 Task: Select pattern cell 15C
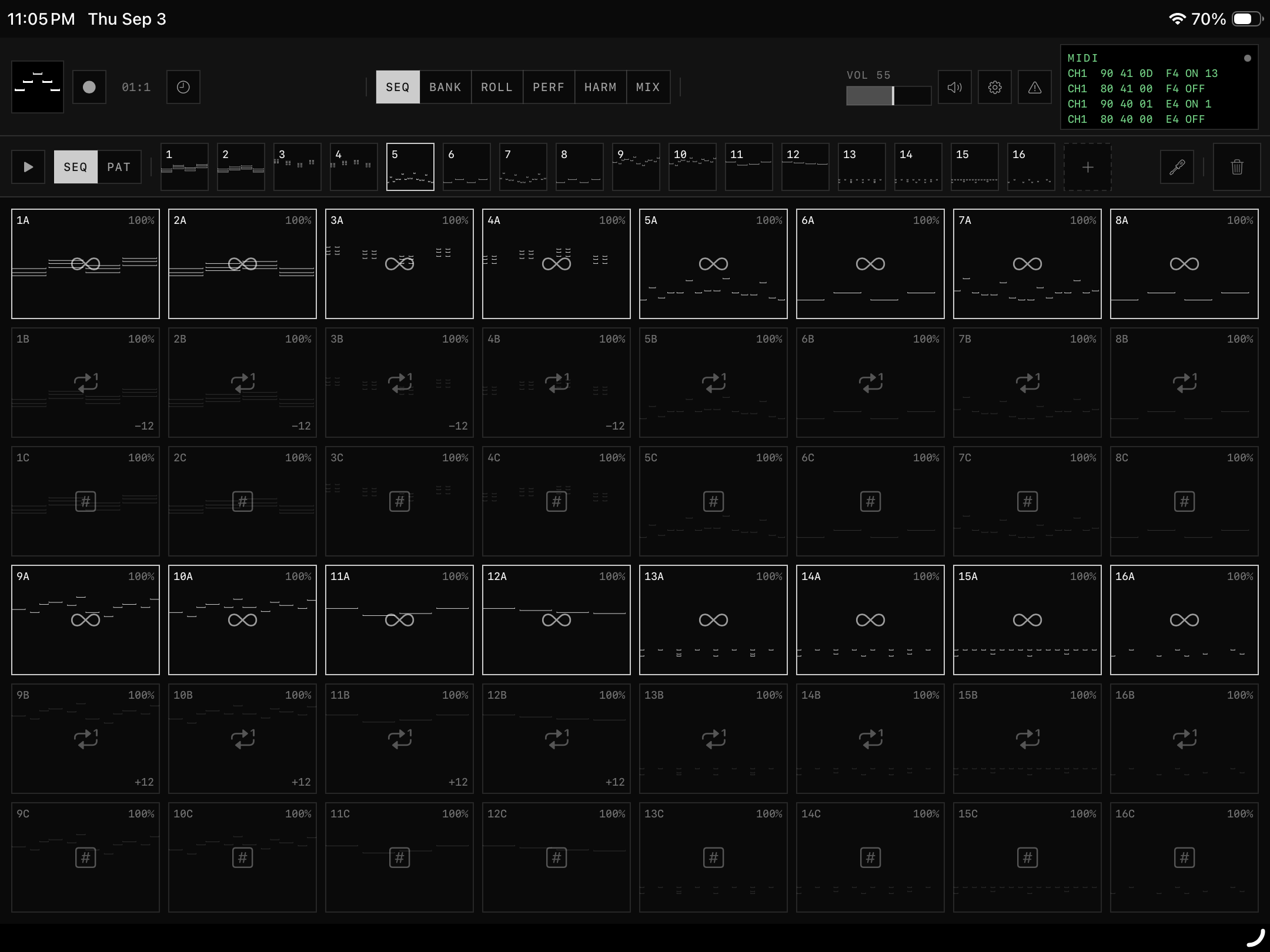click(1027, 857)
